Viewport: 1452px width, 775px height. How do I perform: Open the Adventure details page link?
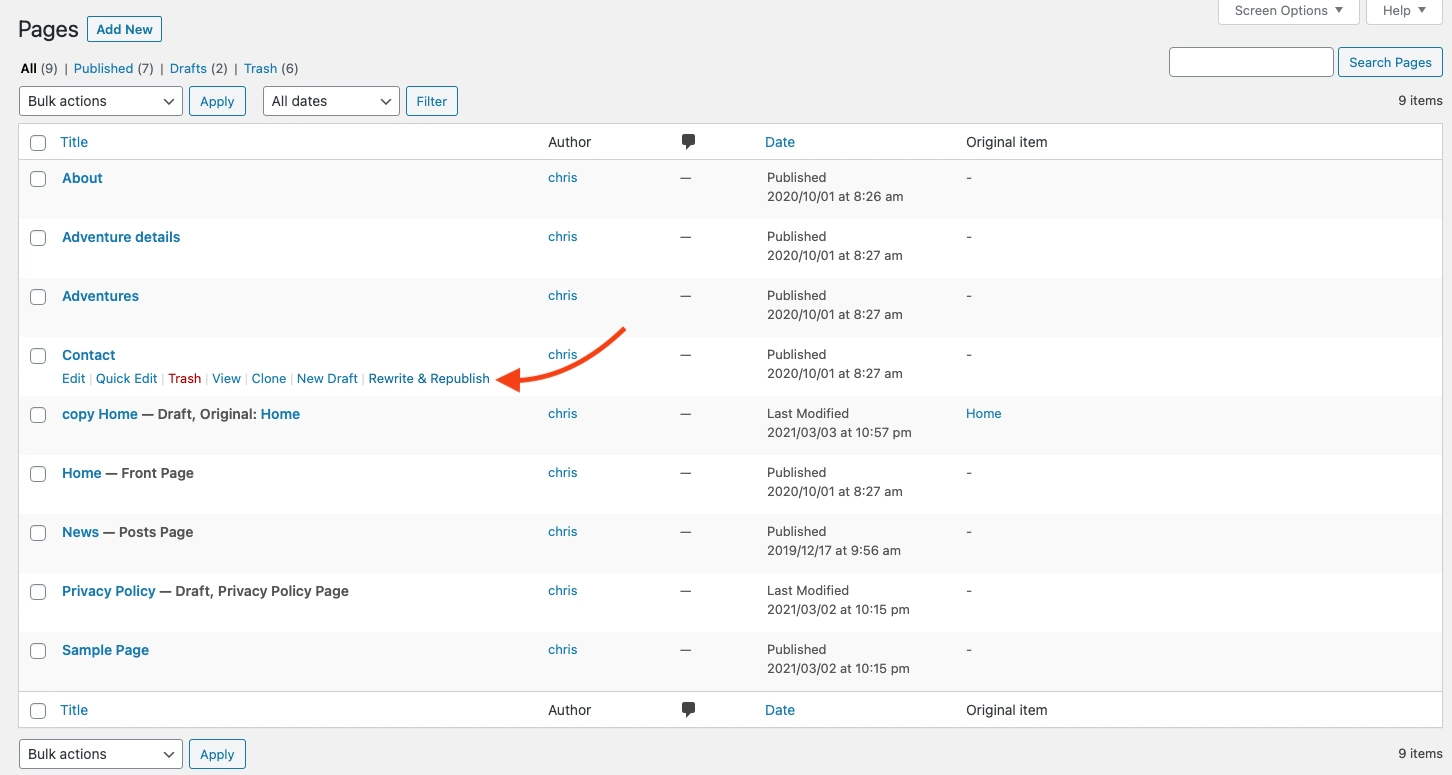click(x=121, y=237)
